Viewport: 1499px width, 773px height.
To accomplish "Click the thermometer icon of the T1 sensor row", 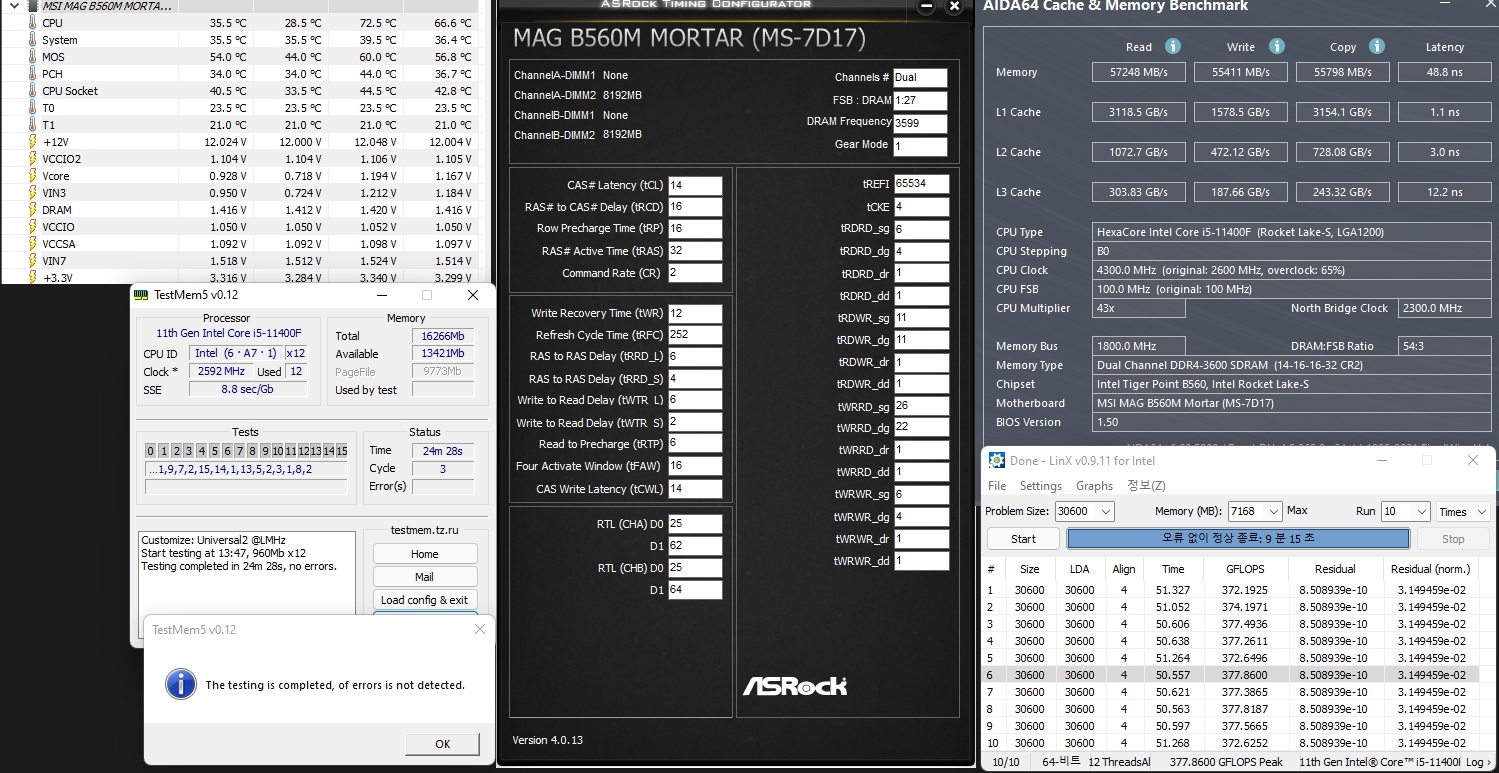I will [x=32, y=125].
